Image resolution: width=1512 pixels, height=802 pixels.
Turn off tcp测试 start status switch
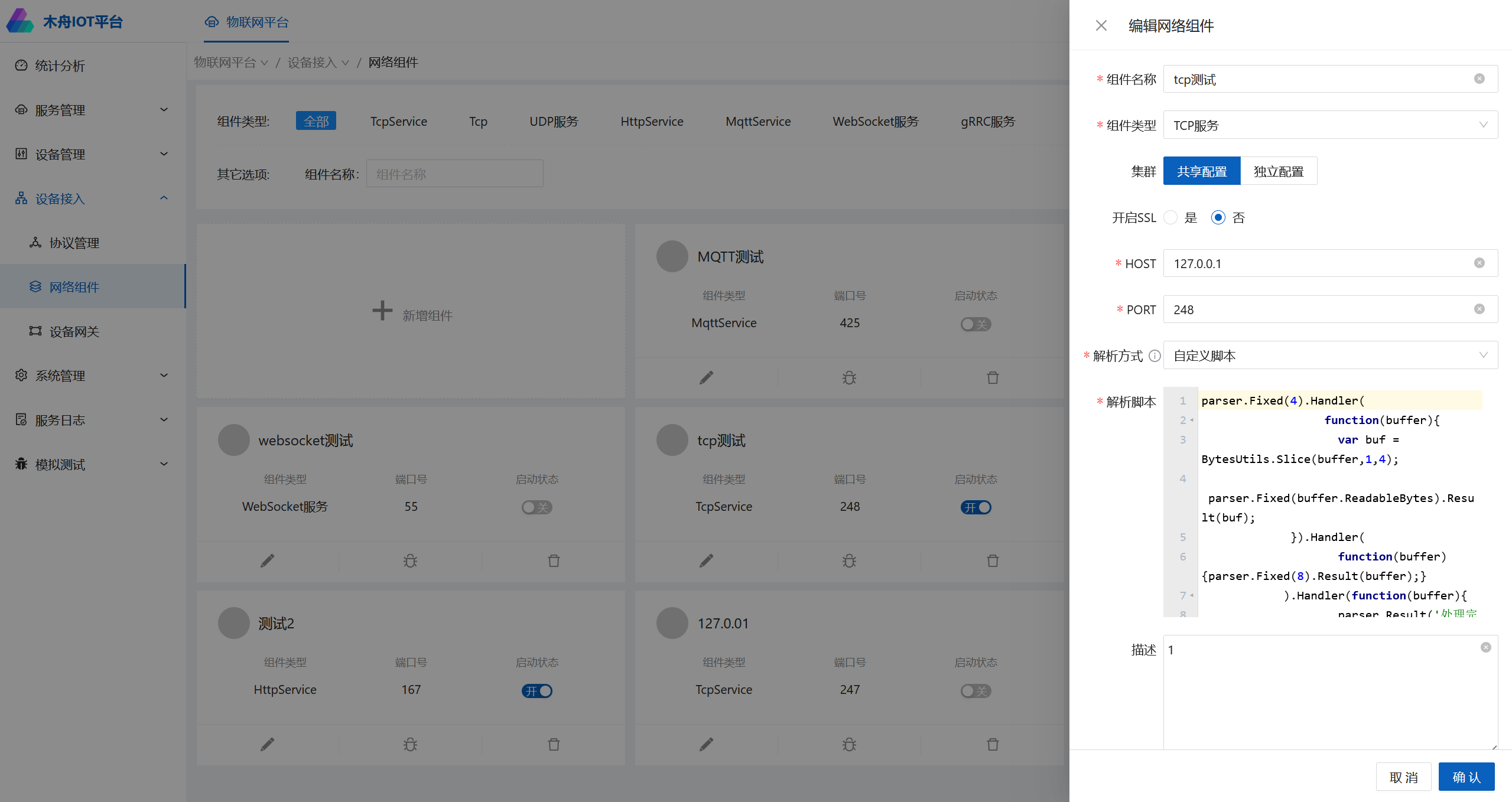coord(976,507)
